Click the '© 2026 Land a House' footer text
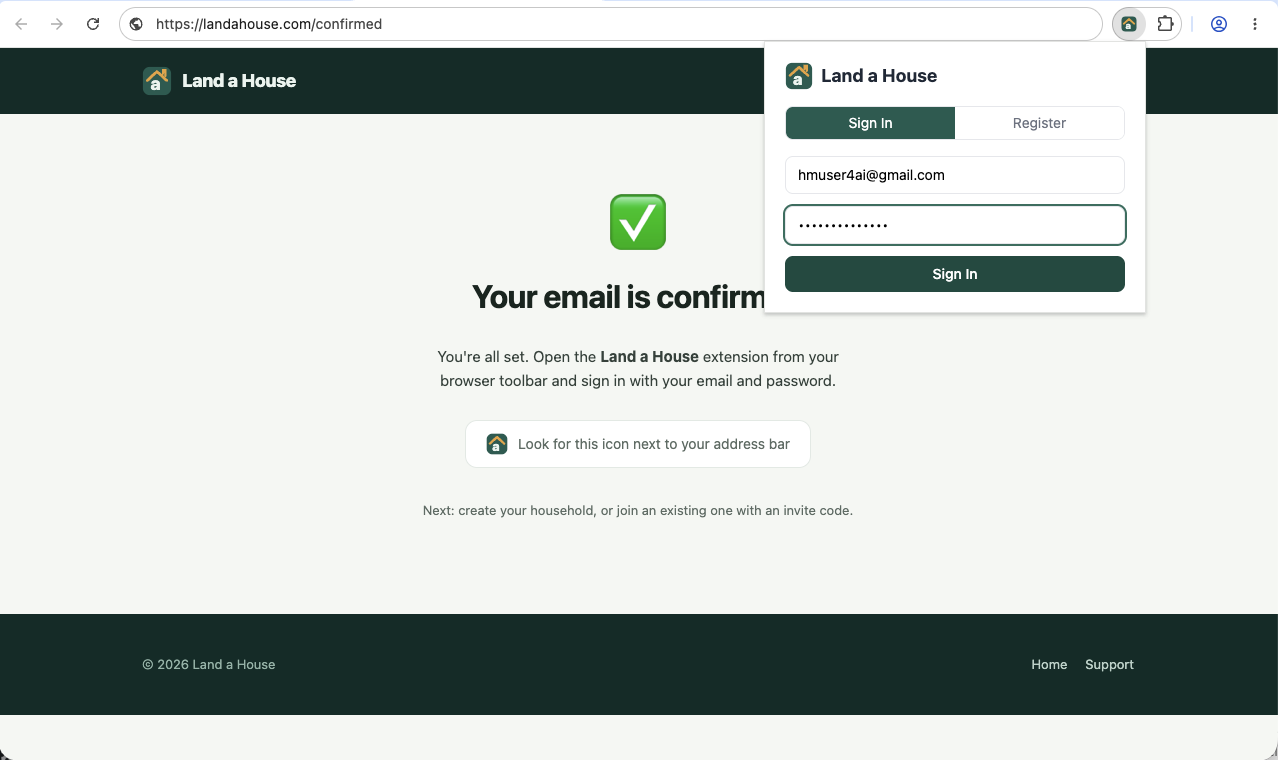 [209, 665]
